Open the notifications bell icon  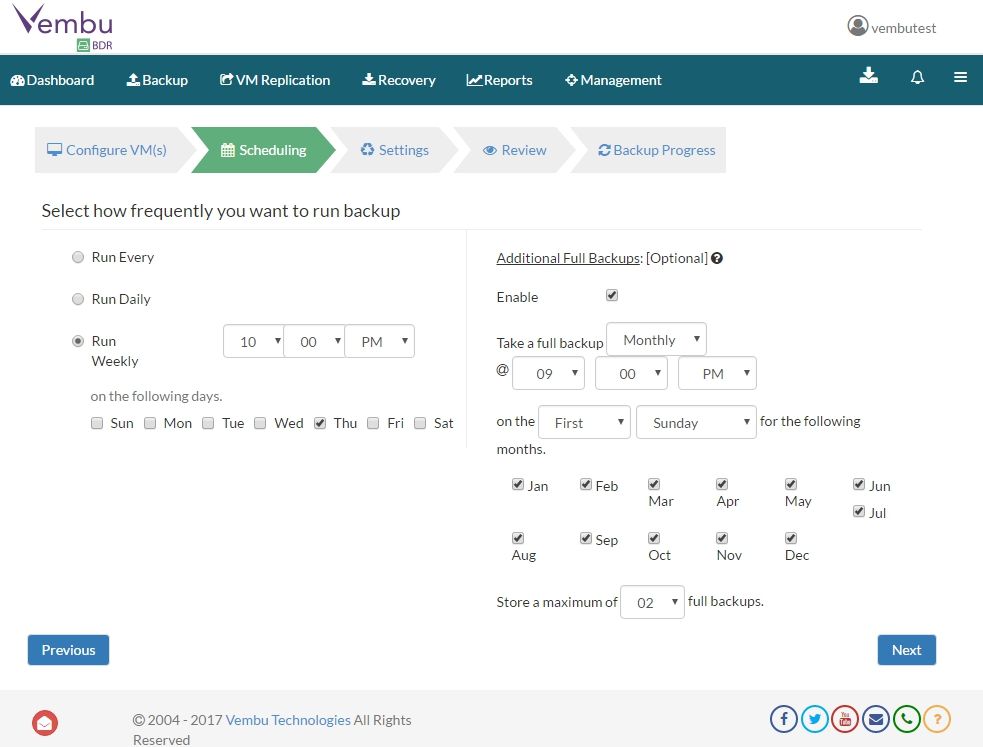pyautogui.click(x=917, y=77)
